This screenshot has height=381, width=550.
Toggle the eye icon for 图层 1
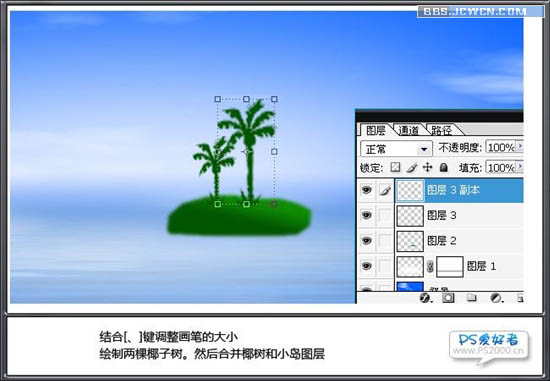(367, 266)
